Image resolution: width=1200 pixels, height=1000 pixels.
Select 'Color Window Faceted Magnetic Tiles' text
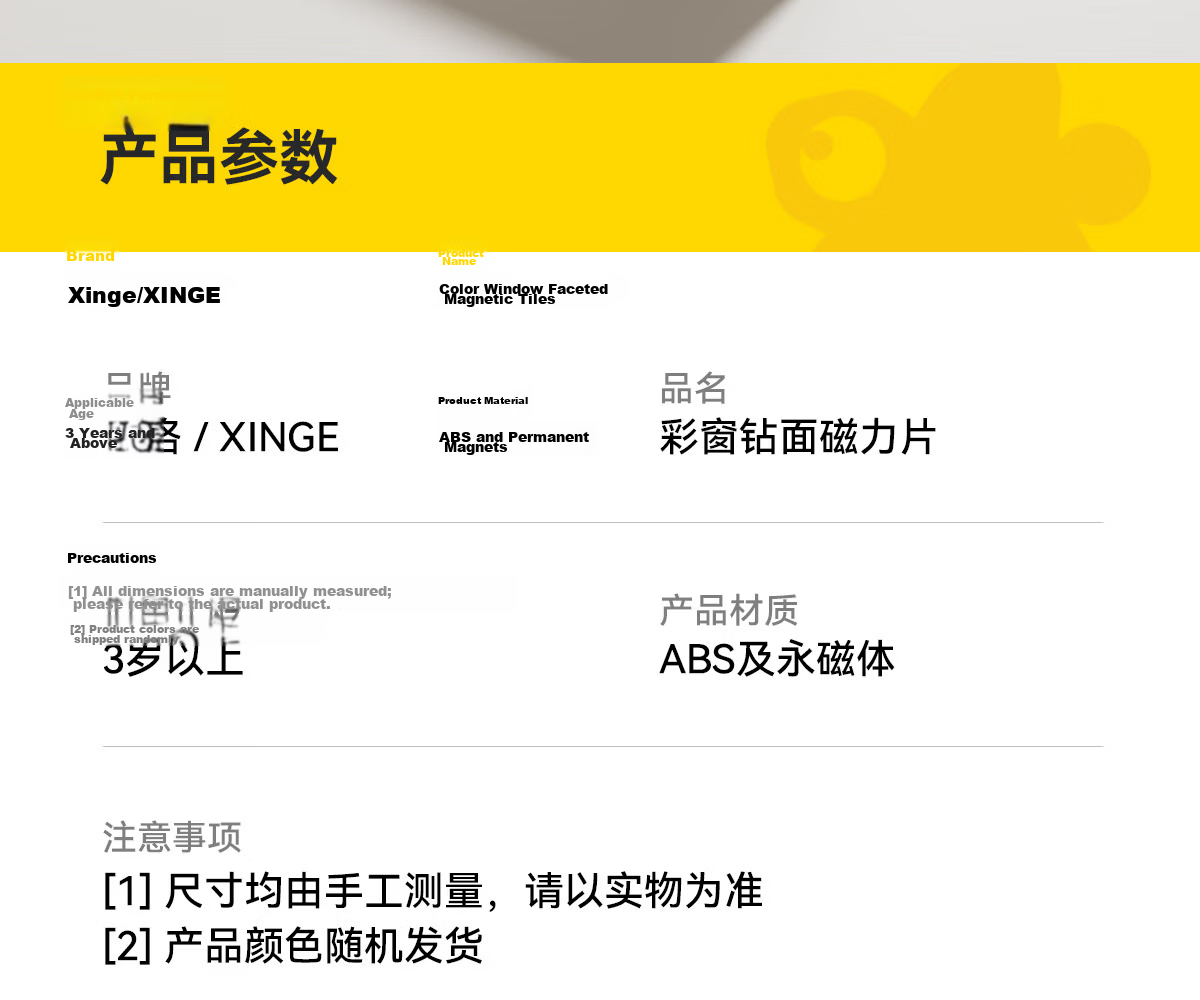tap(523, 294)
